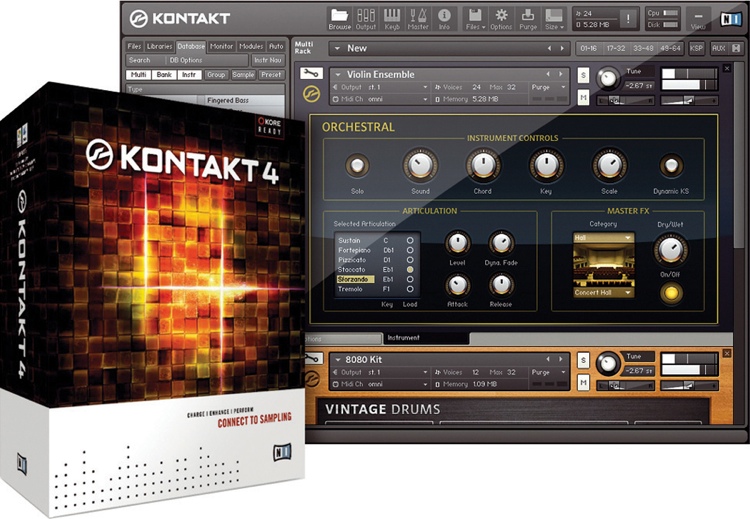The height and width of the screenshot is (519, 750).
Task: Open the Hall category dropdown
Action: coord(603,238)
